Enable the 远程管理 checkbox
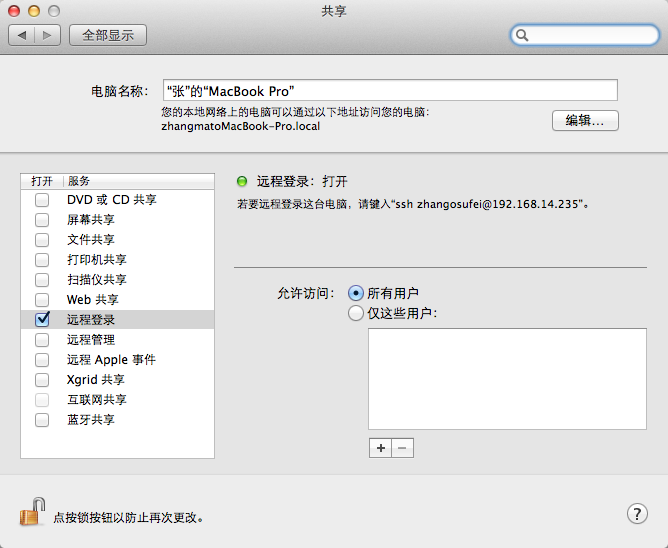This screenshot has height=548, width=668. [x=42, y=340]
